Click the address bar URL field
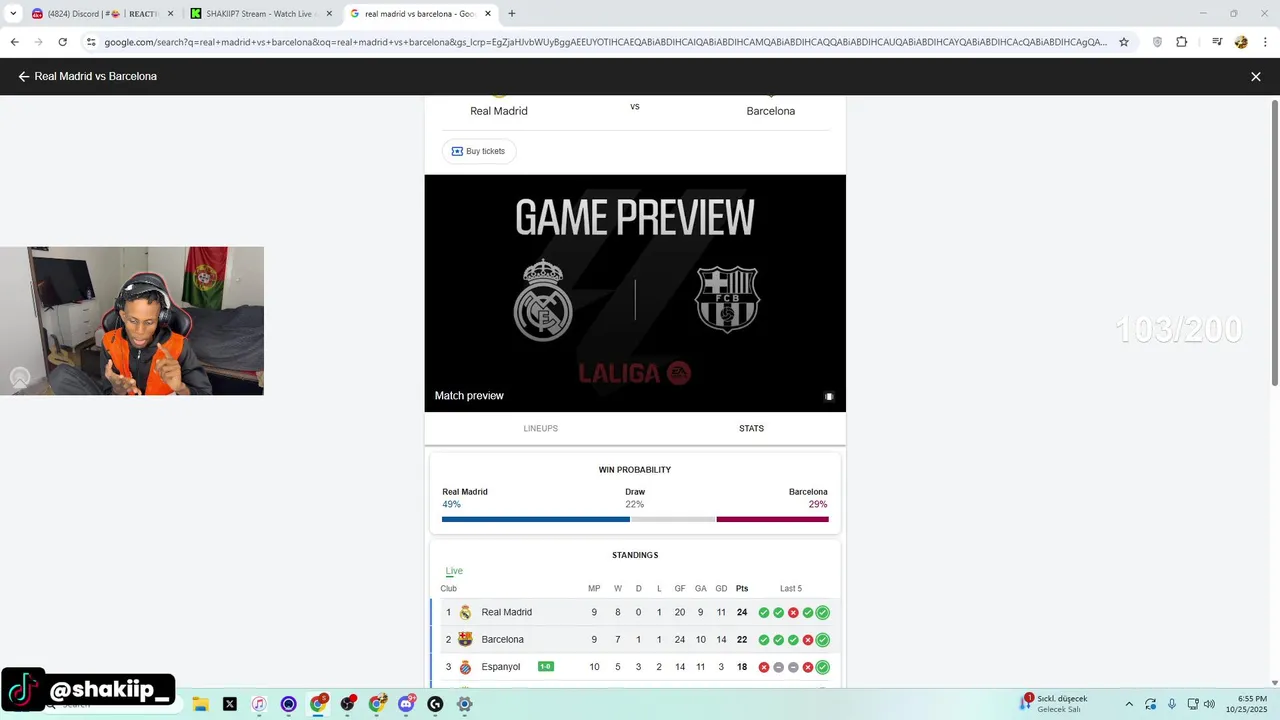The height and width of the screenshot is (720, 1280). pyautogui.click(x=606, y=42)
